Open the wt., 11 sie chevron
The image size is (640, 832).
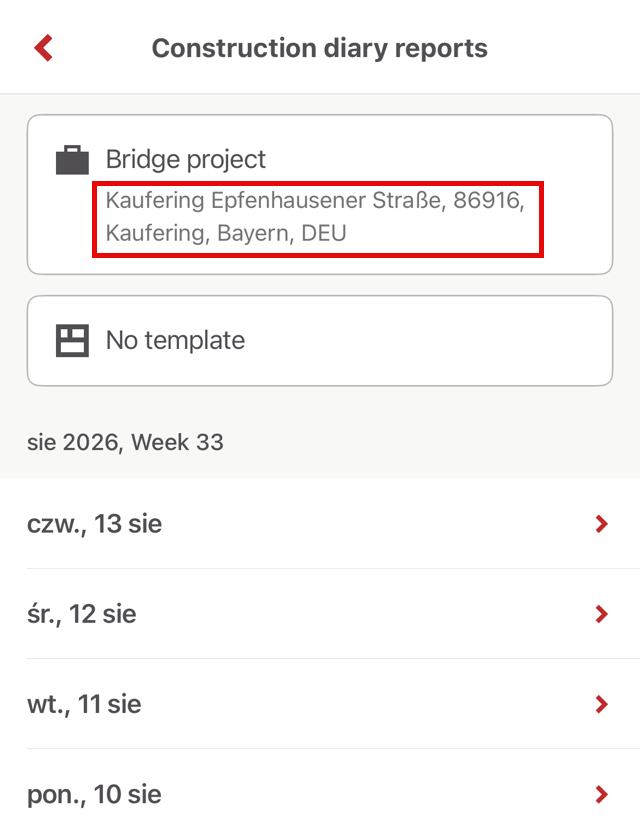pyautogui.click(x=601, y=704)
